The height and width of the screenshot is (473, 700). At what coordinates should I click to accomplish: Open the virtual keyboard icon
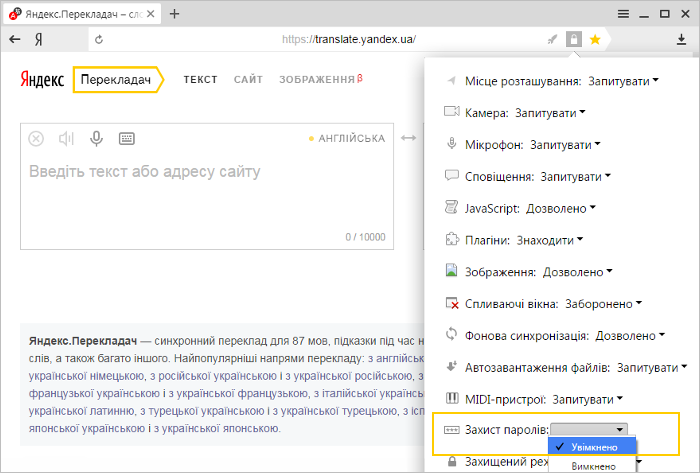[127, 138]
